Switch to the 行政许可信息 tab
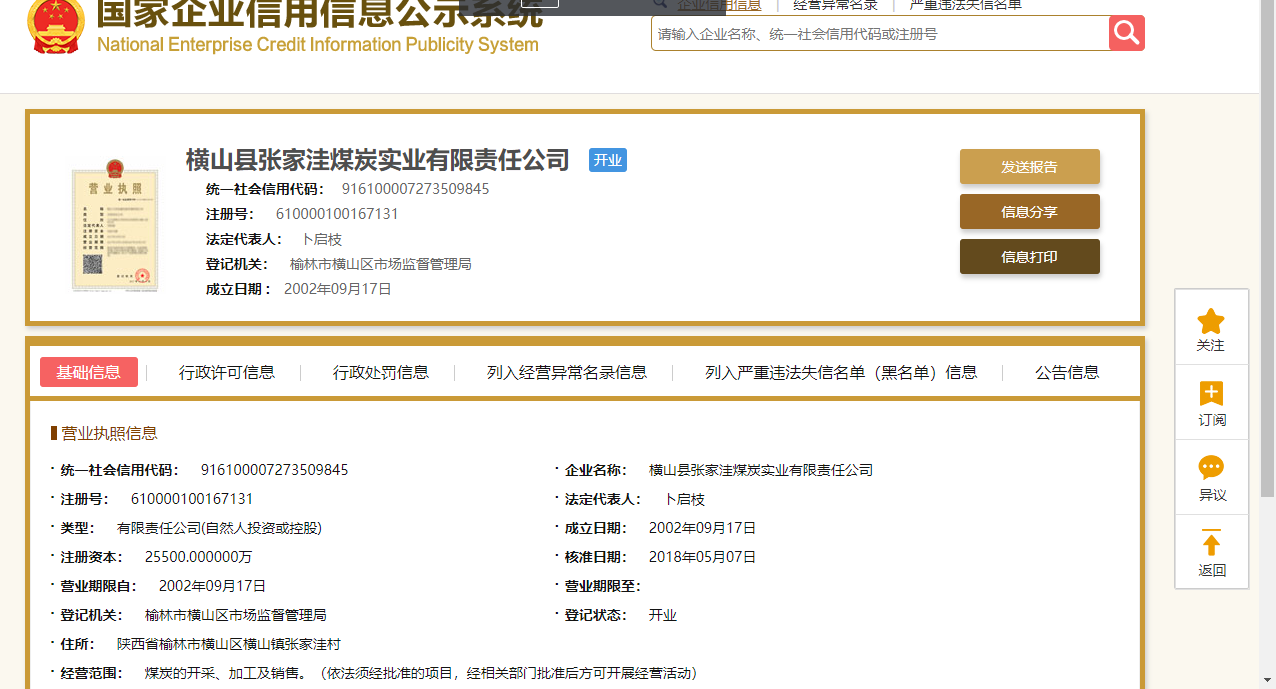The image size is (1276, 689). 227,372
